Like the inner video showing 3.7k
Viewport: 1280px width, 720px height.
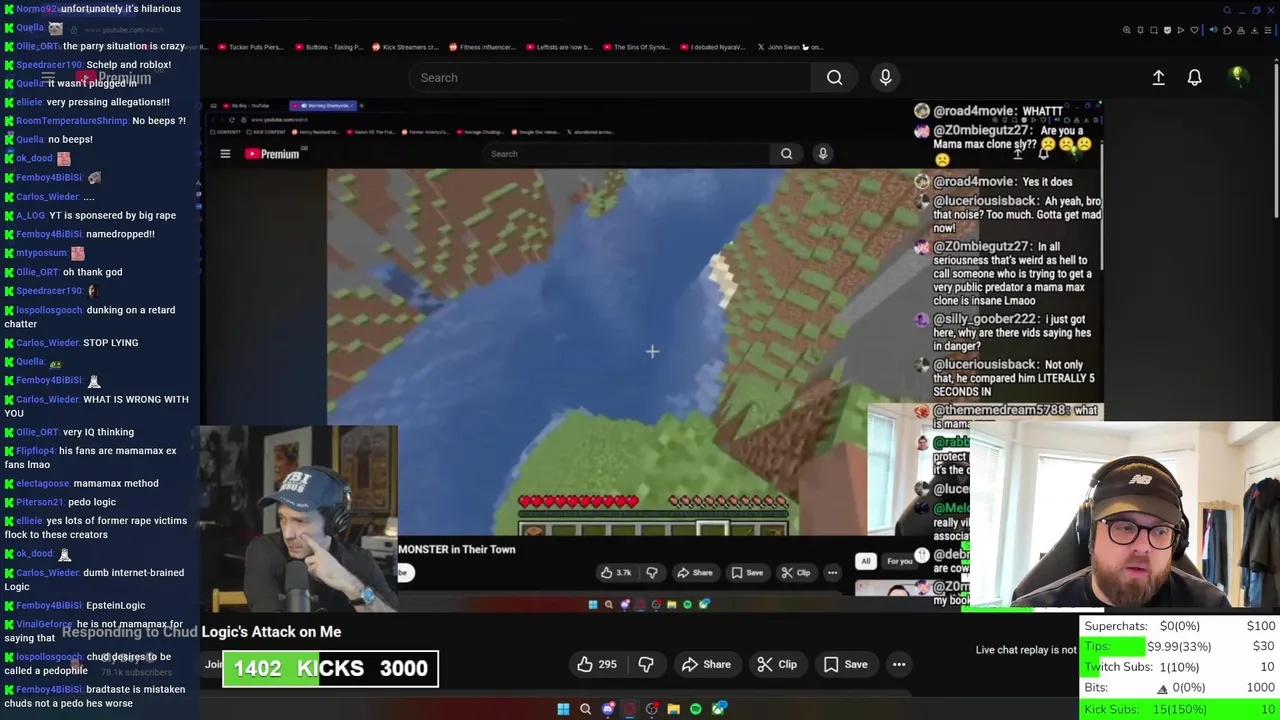point(616,573)
